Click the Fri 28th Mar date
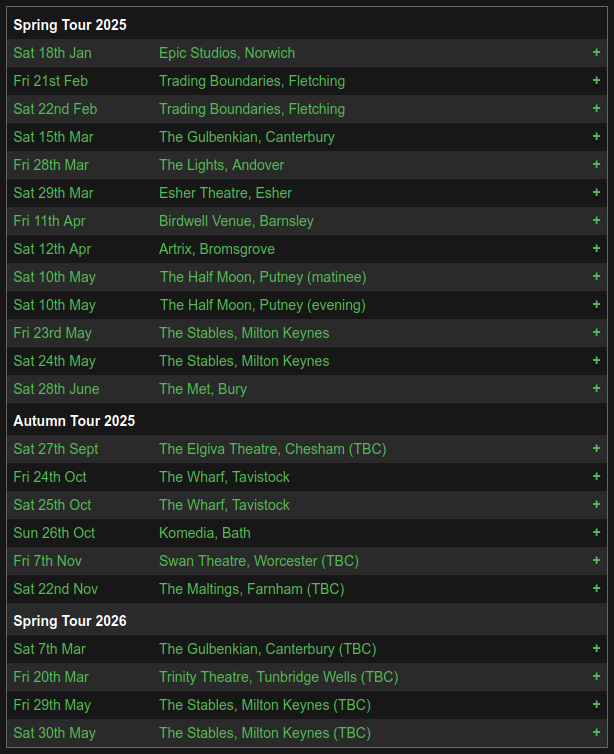This screenshot has height=754, width=614. point(51,165)
